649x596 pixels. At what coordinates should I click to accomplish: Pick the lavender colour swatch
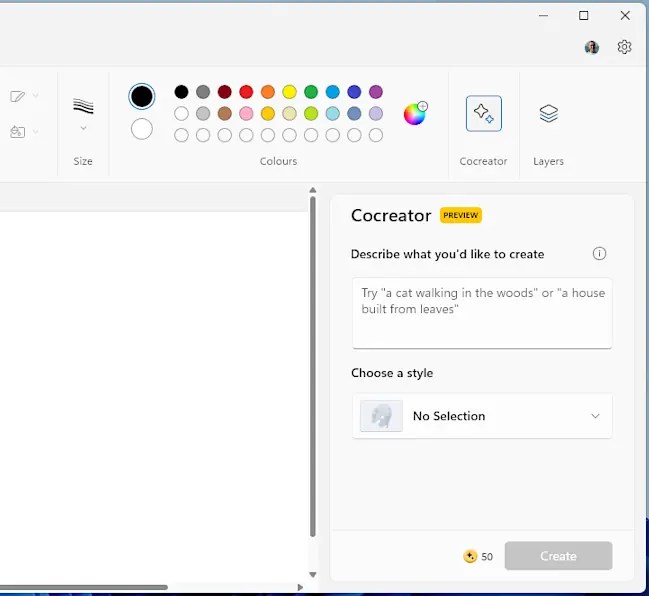pos(376,113)
